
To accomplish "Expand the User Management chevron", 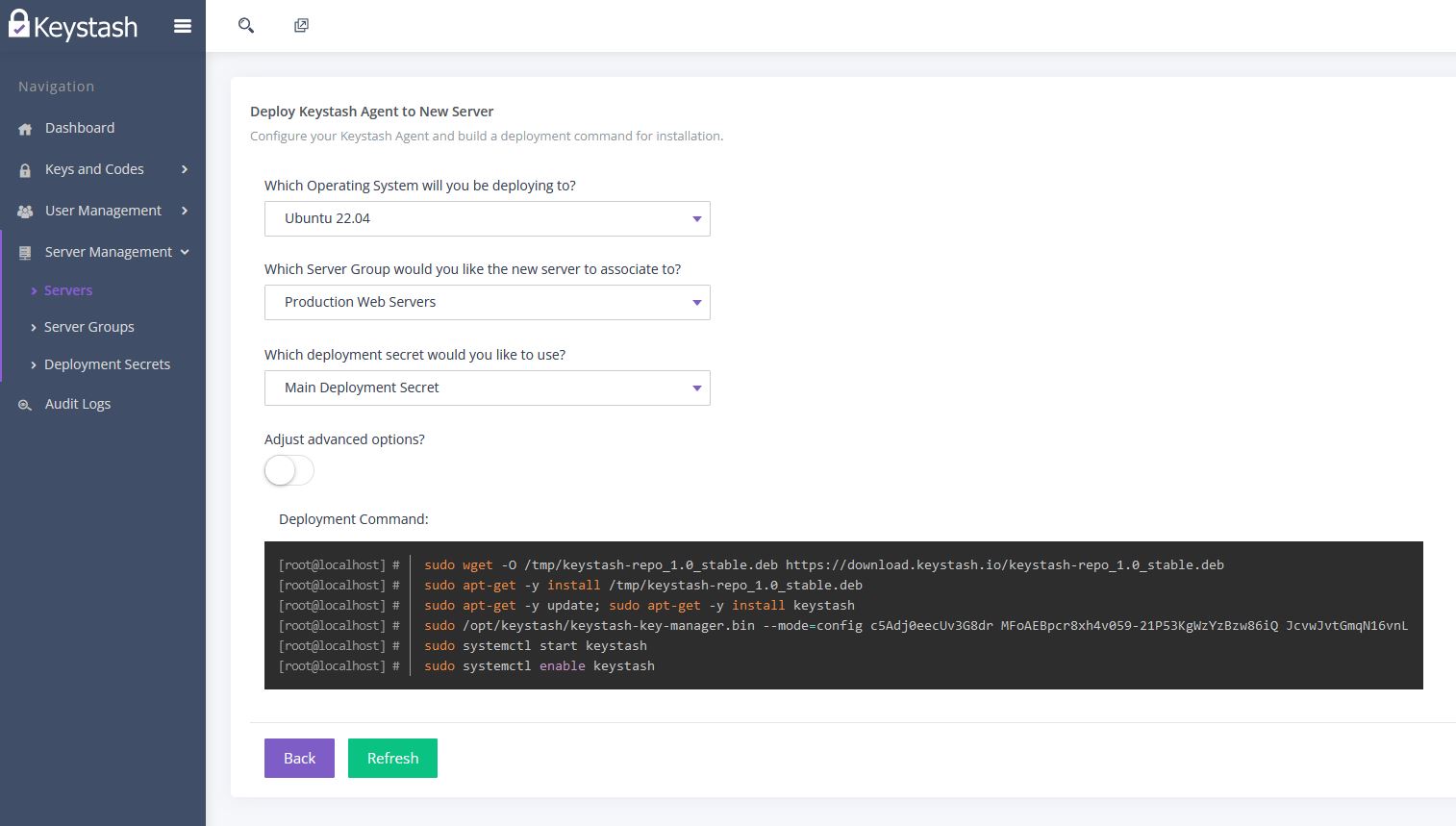I will click(185, 211).
